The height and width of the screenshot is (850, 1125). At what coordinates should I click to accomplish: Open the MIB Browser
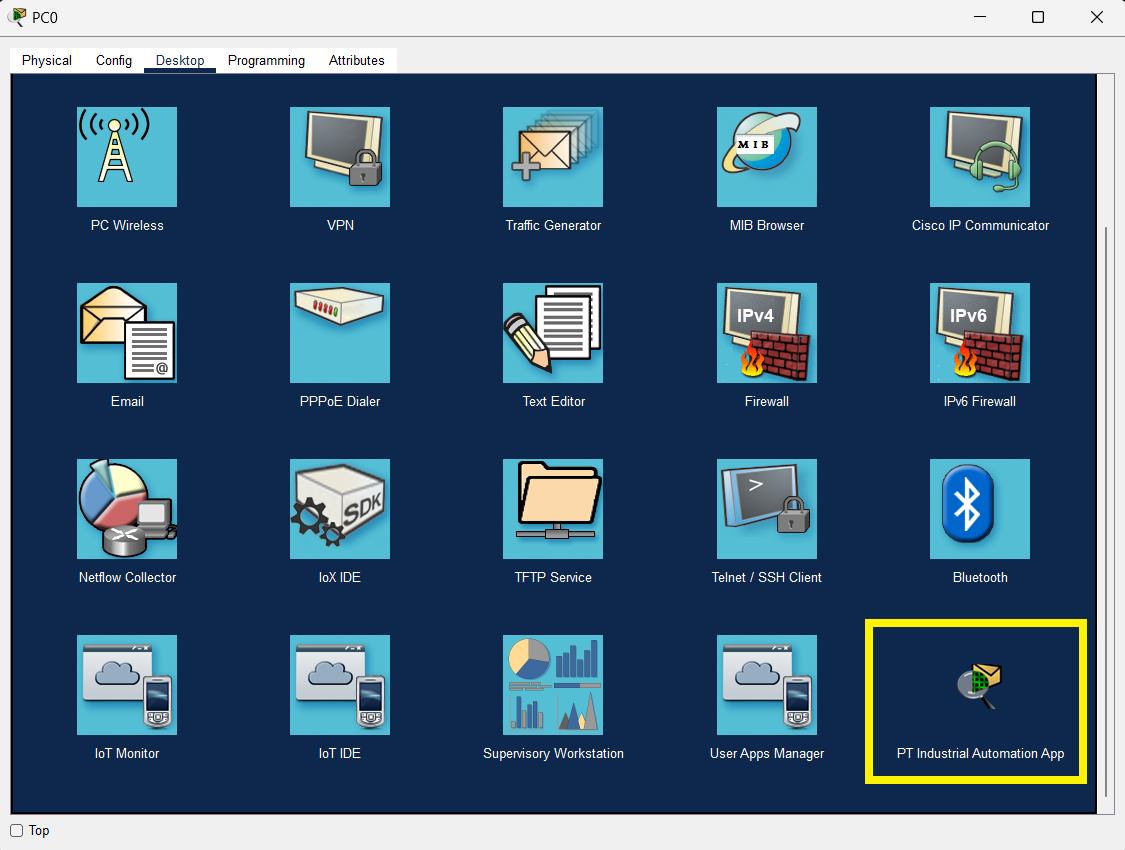point(767,157)
